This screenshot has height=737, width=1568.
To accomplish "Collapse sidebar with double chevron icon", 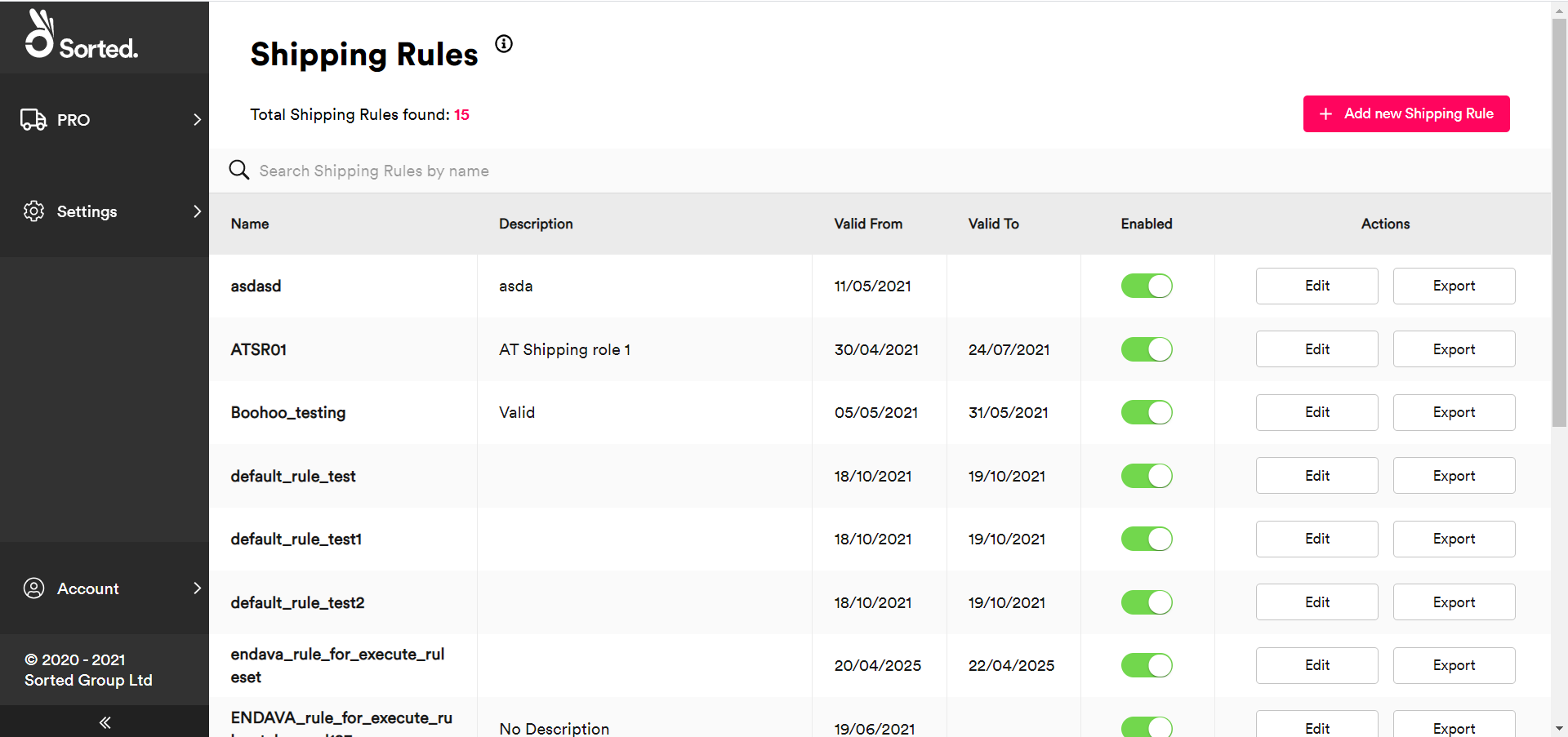I will click(x=105, y=722).
